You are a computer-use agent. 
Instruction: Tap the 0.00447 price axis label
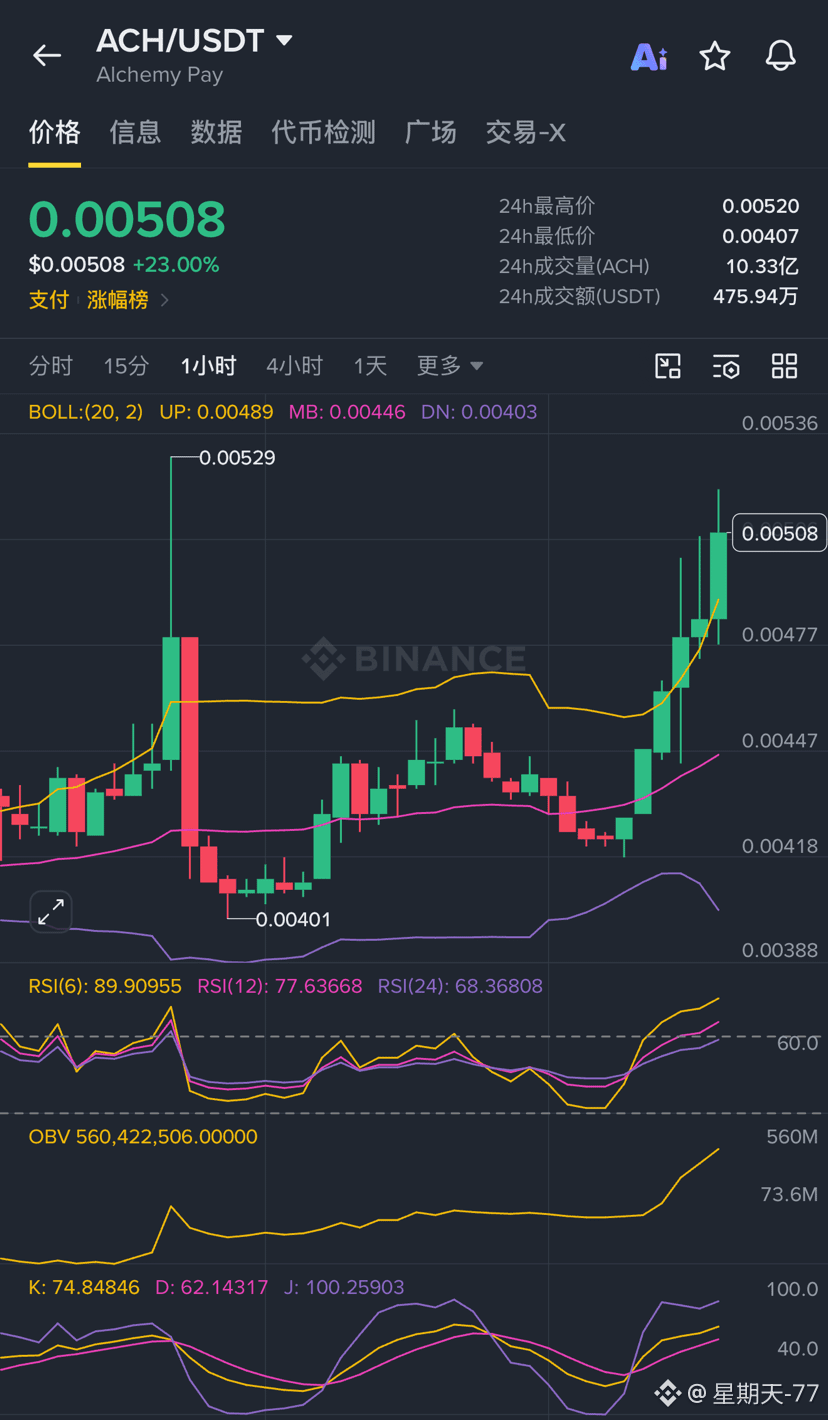click(x=780, y=740)
